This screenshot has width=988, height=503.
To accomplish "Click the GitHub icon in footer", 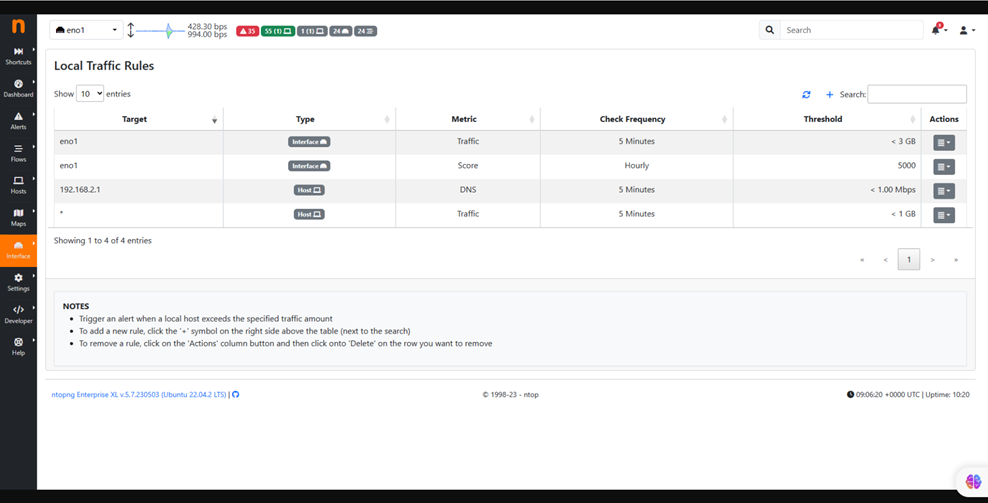I will click(x=236, y=395).
